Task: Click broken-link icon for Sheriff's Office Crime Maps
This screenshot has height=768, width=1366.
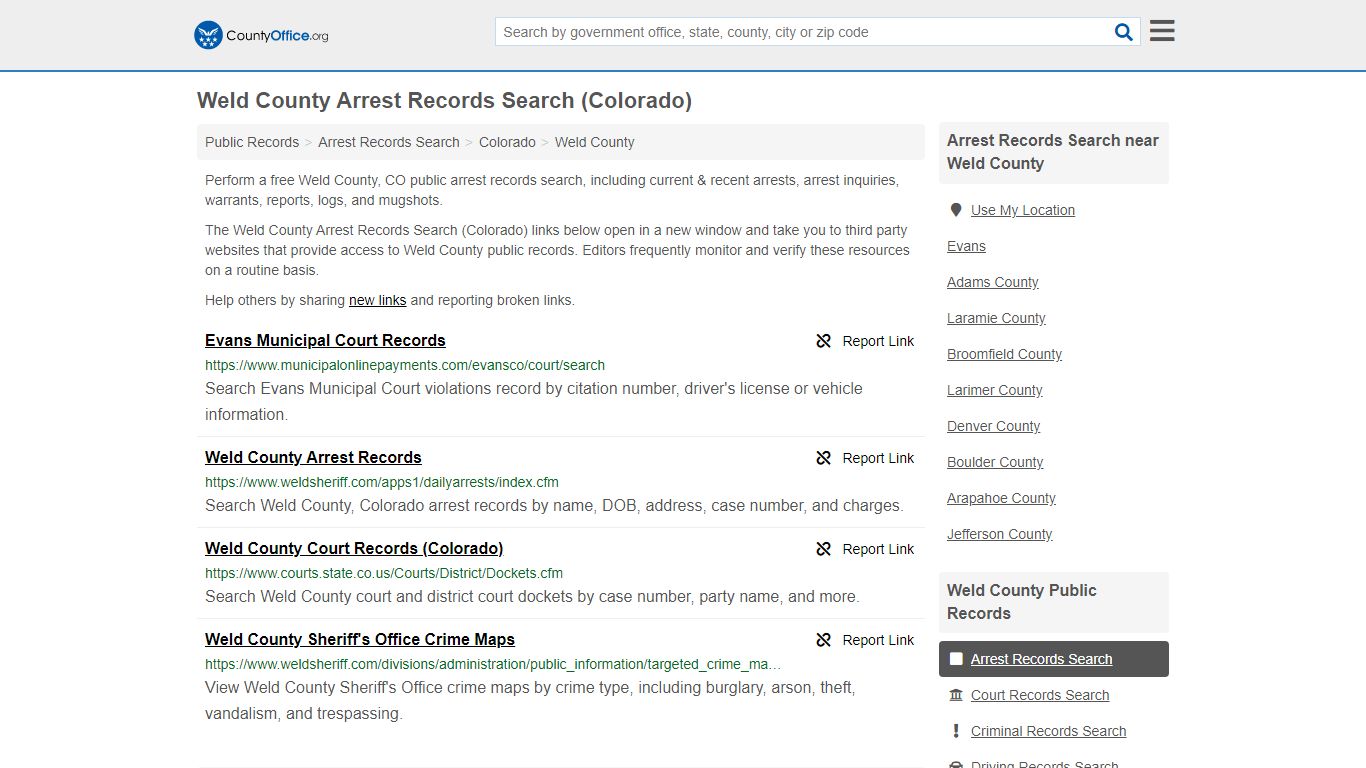Action: 824,640
